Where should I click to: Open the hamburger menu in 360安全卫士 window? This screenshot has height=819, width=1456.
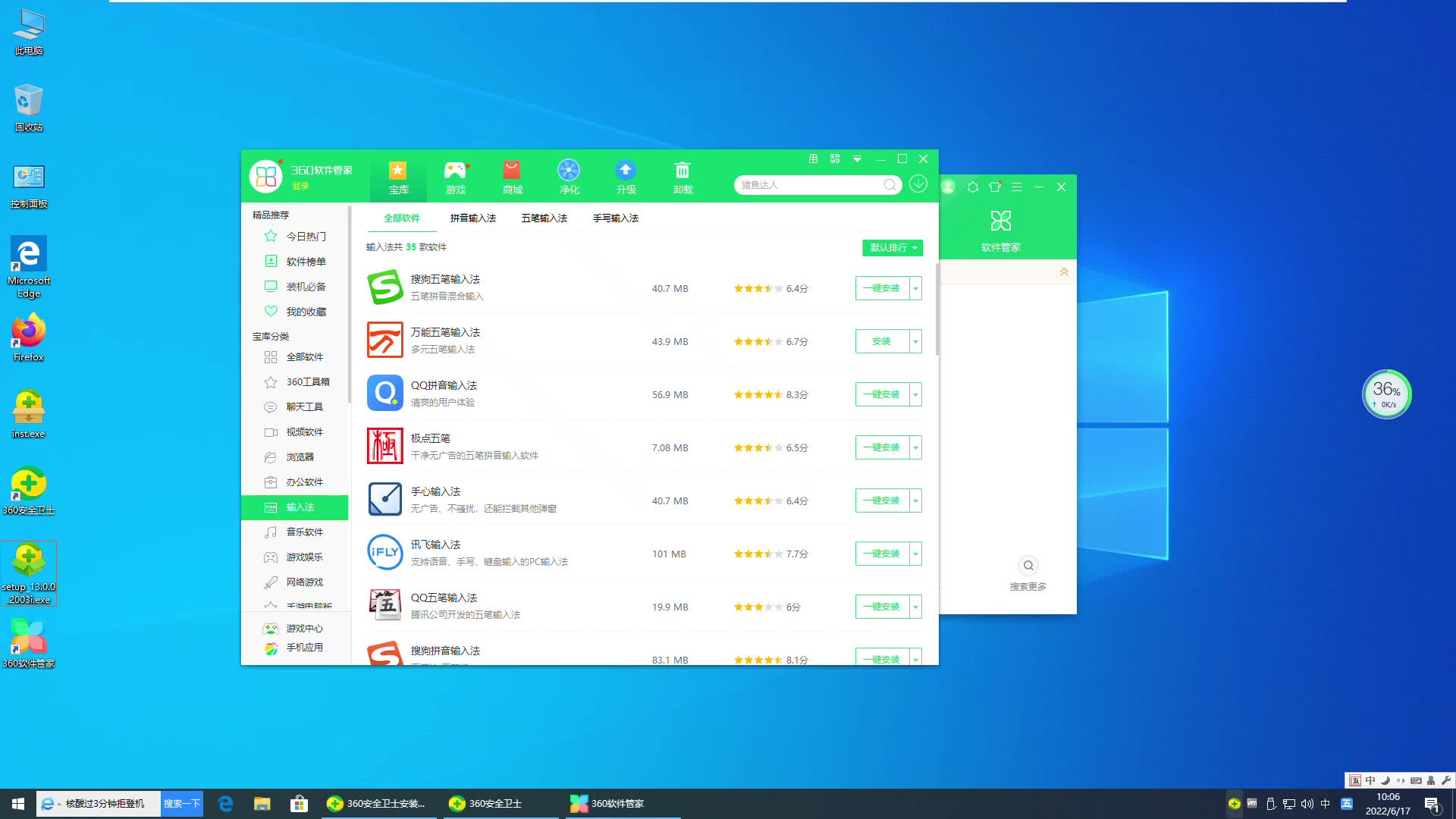[1017, 187]
